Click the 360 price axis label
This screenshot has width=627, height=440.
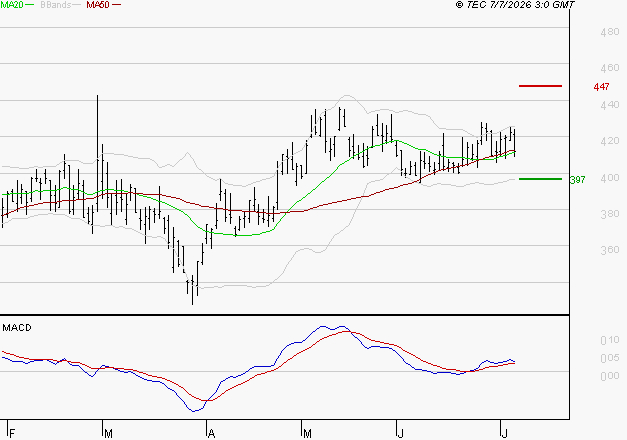(x=610, y=250)
